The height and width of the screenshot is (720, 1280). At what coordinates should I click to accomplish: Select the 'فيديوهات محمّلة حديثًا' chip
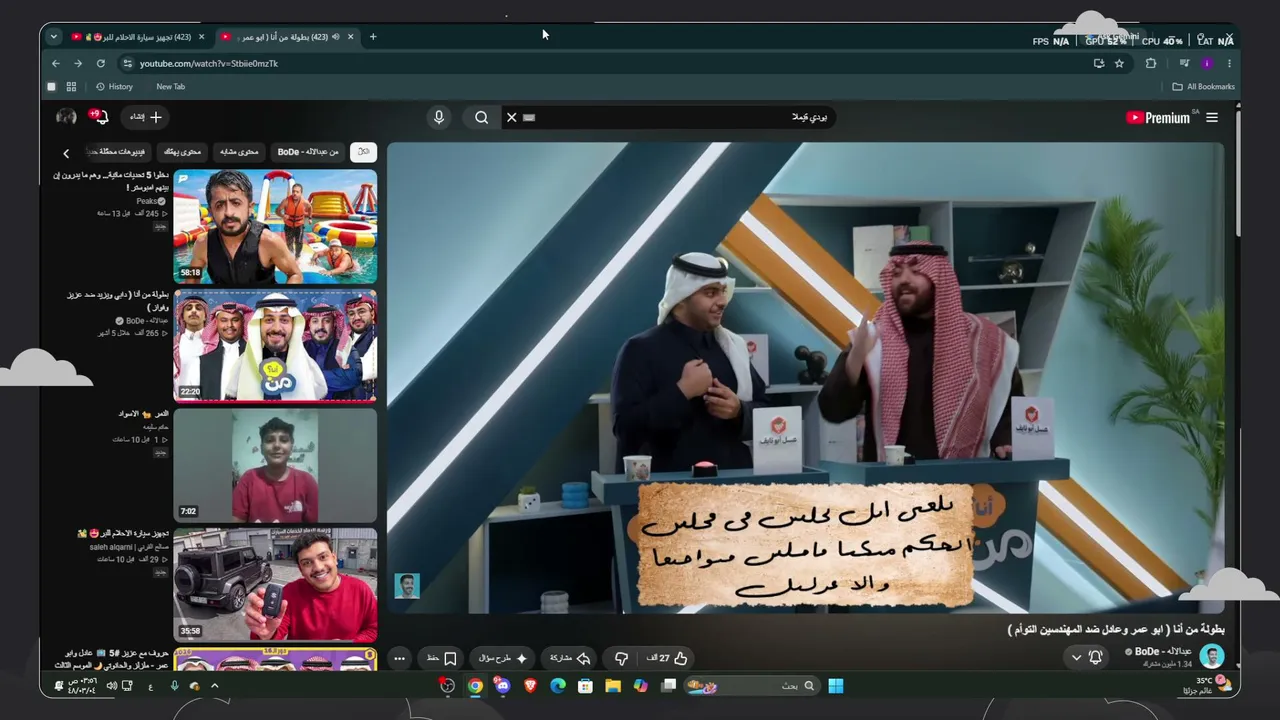click(119, 151)
